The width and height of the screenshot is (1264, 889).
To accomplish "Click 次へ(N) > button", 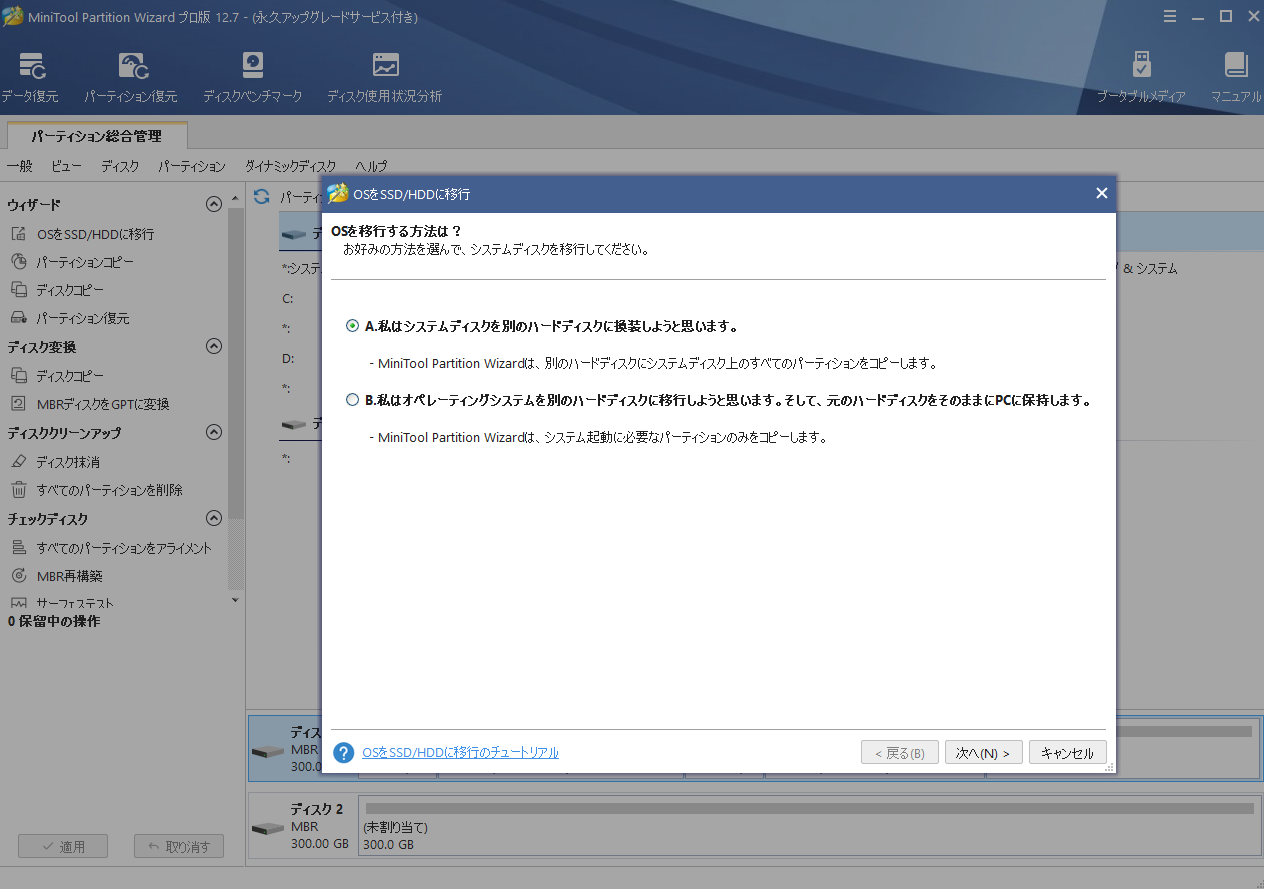I will 983,753.
